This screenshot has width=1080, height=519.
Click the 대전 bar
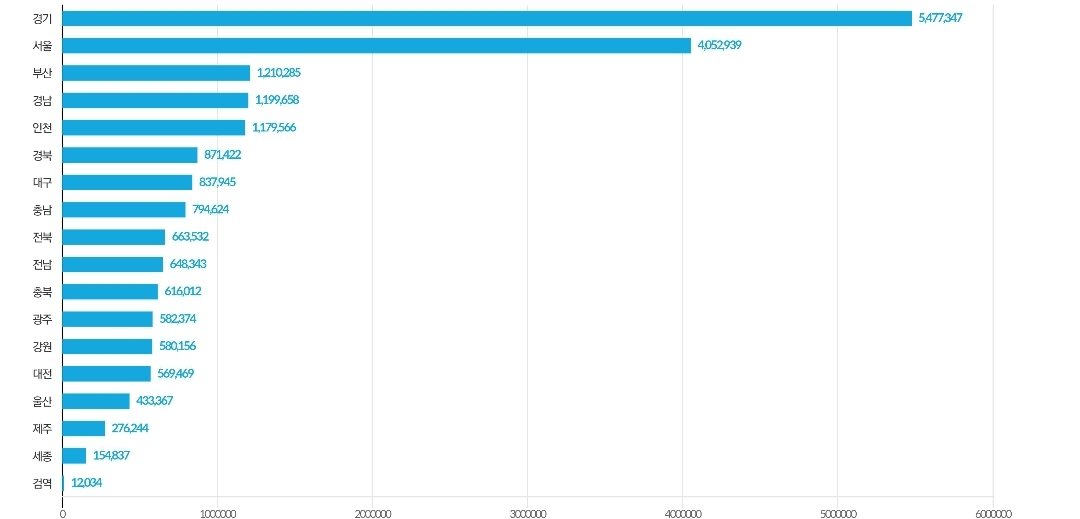107,374
